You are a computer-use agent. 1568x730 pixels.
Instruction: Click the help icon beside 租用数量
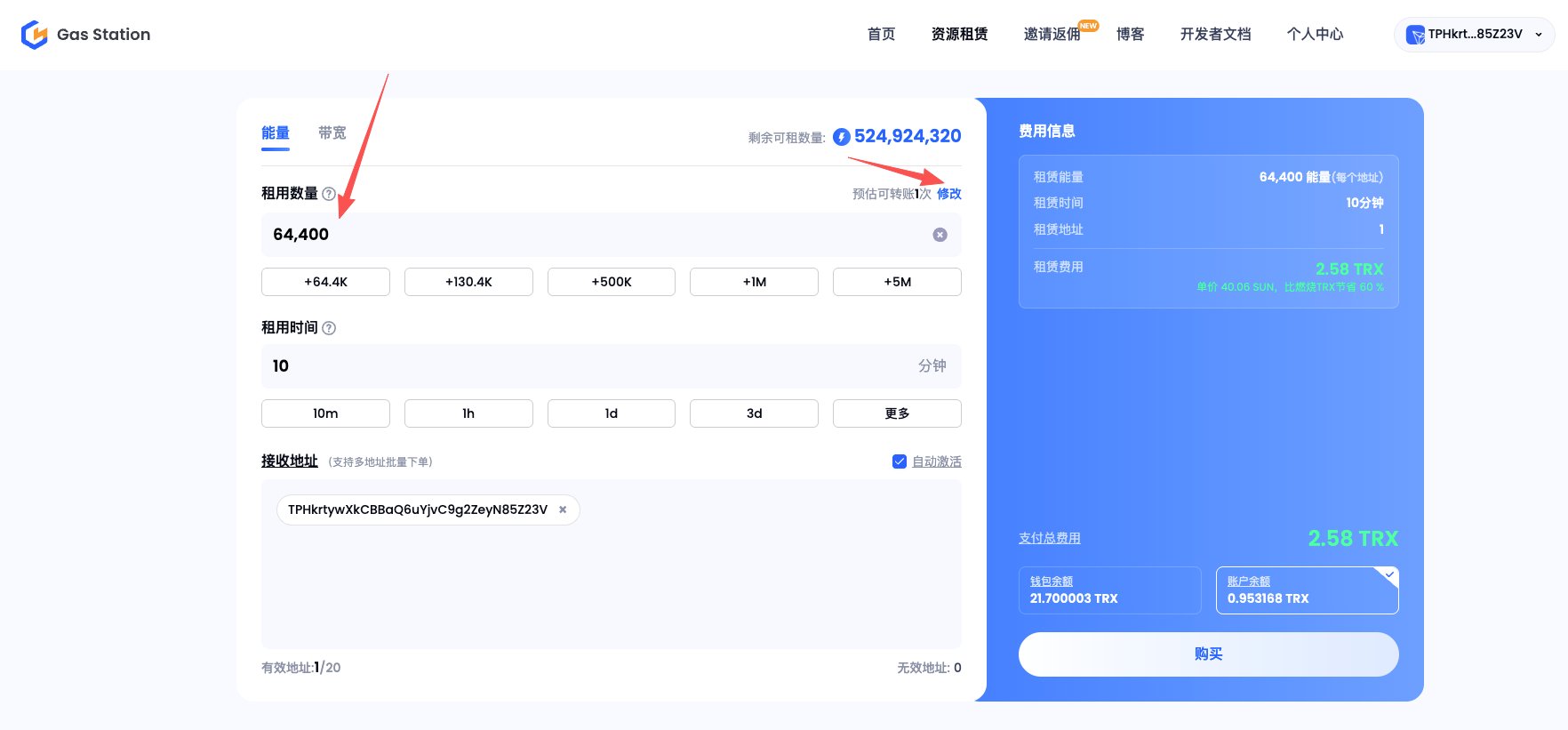329,194
